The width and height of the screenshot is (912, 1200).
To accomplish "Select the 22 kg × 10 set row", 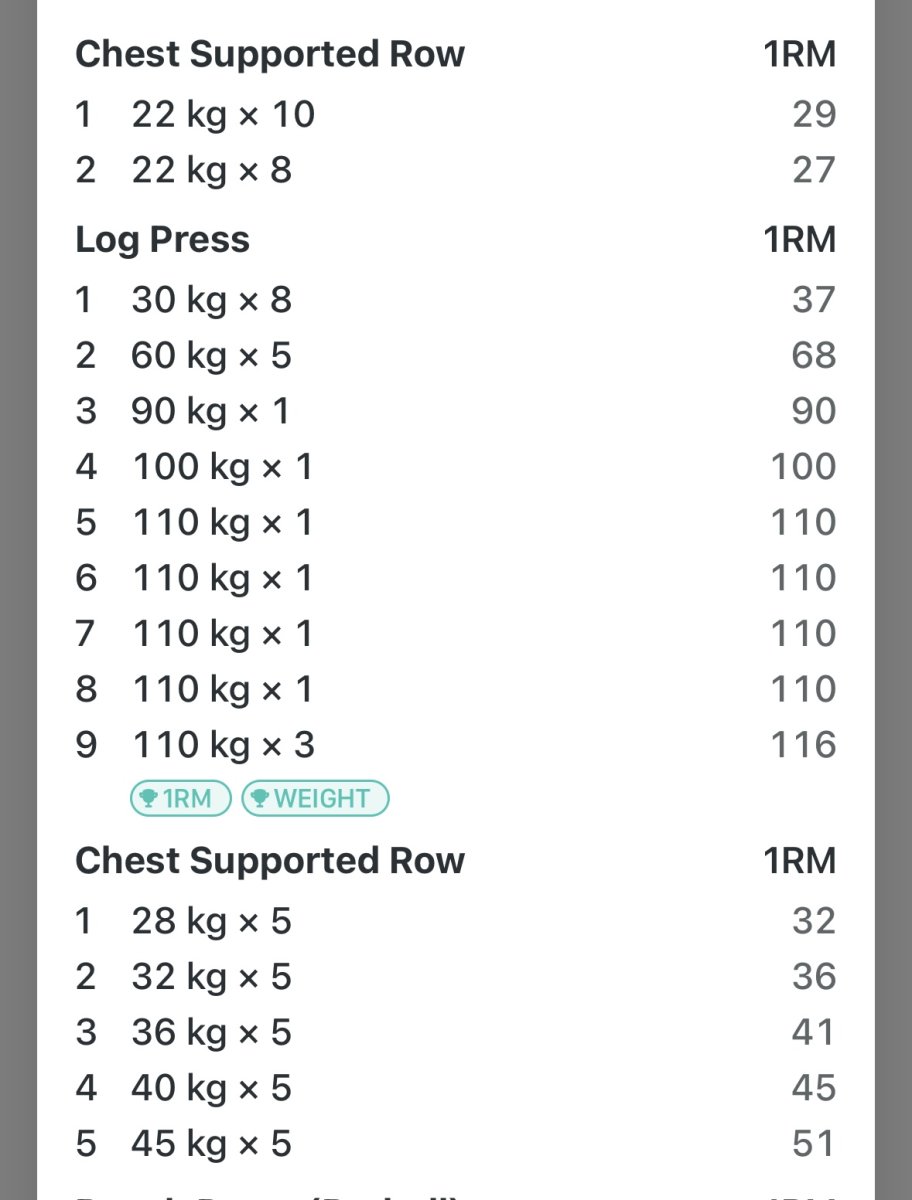I will (x=222, y=115).
